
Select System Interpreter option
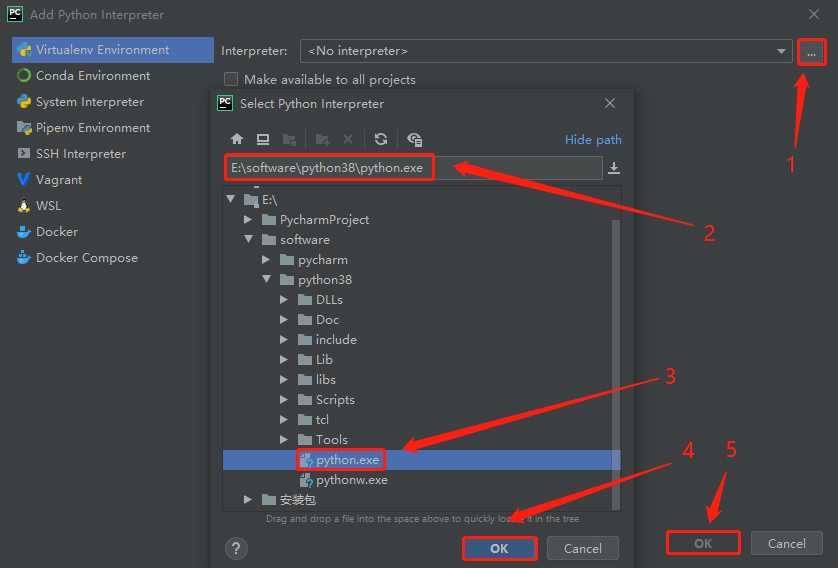point(113,102)
